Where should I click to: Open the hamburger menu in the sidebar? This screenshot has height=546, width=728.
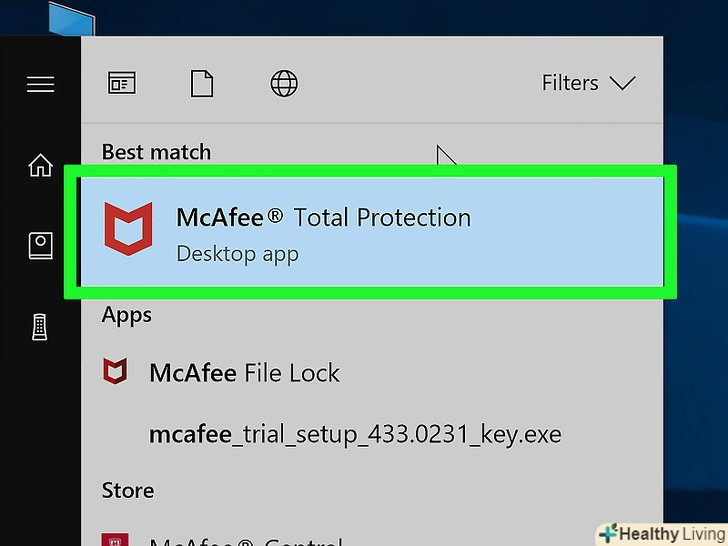click(40, 84)
